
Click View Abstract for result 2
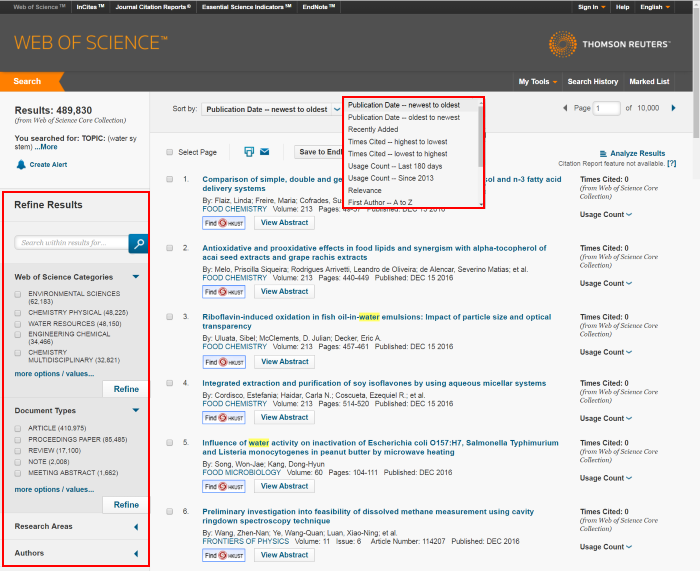tap(284, 292)
